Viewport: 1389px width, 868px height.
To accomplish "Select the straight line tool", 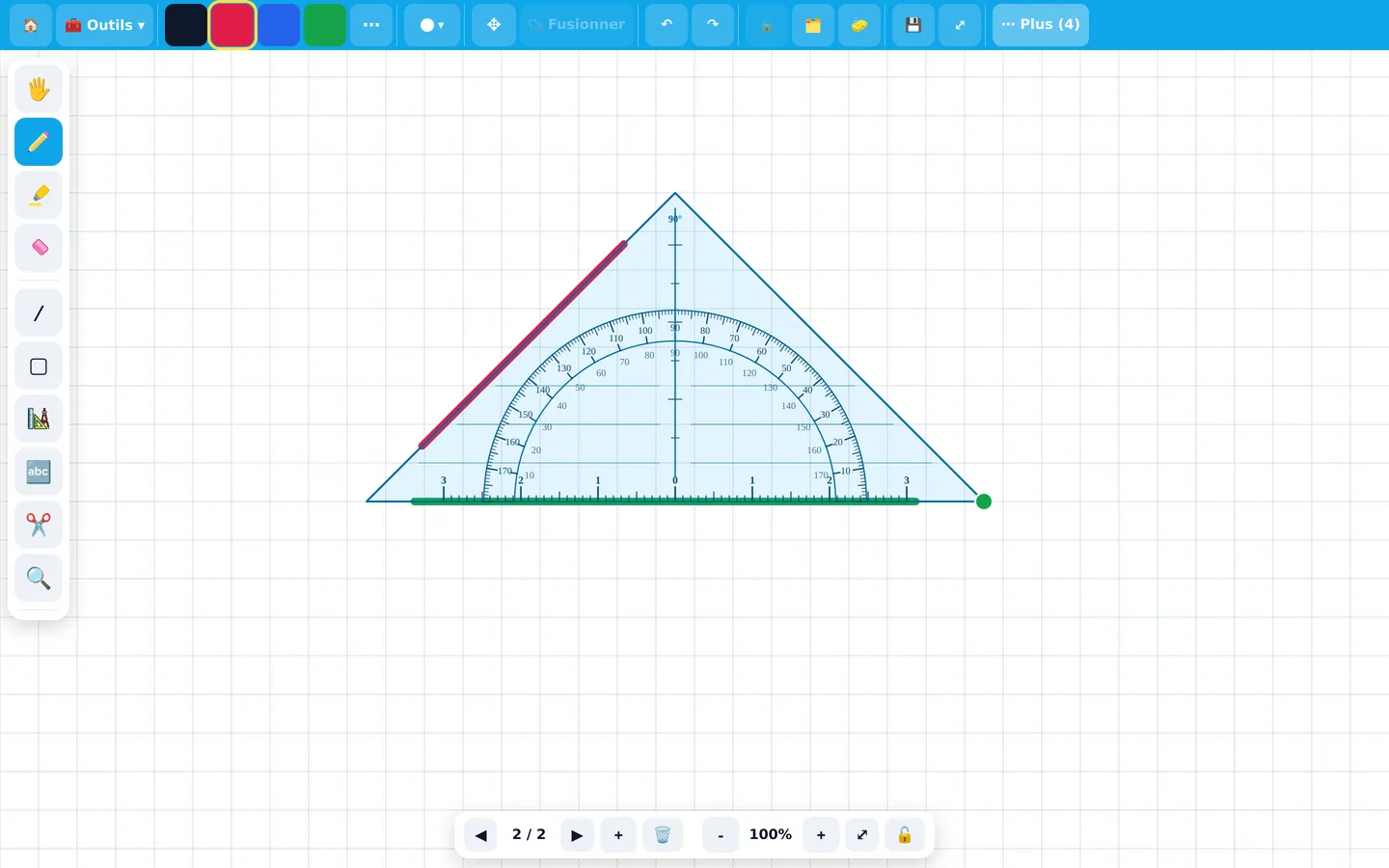I will (39, 313).
